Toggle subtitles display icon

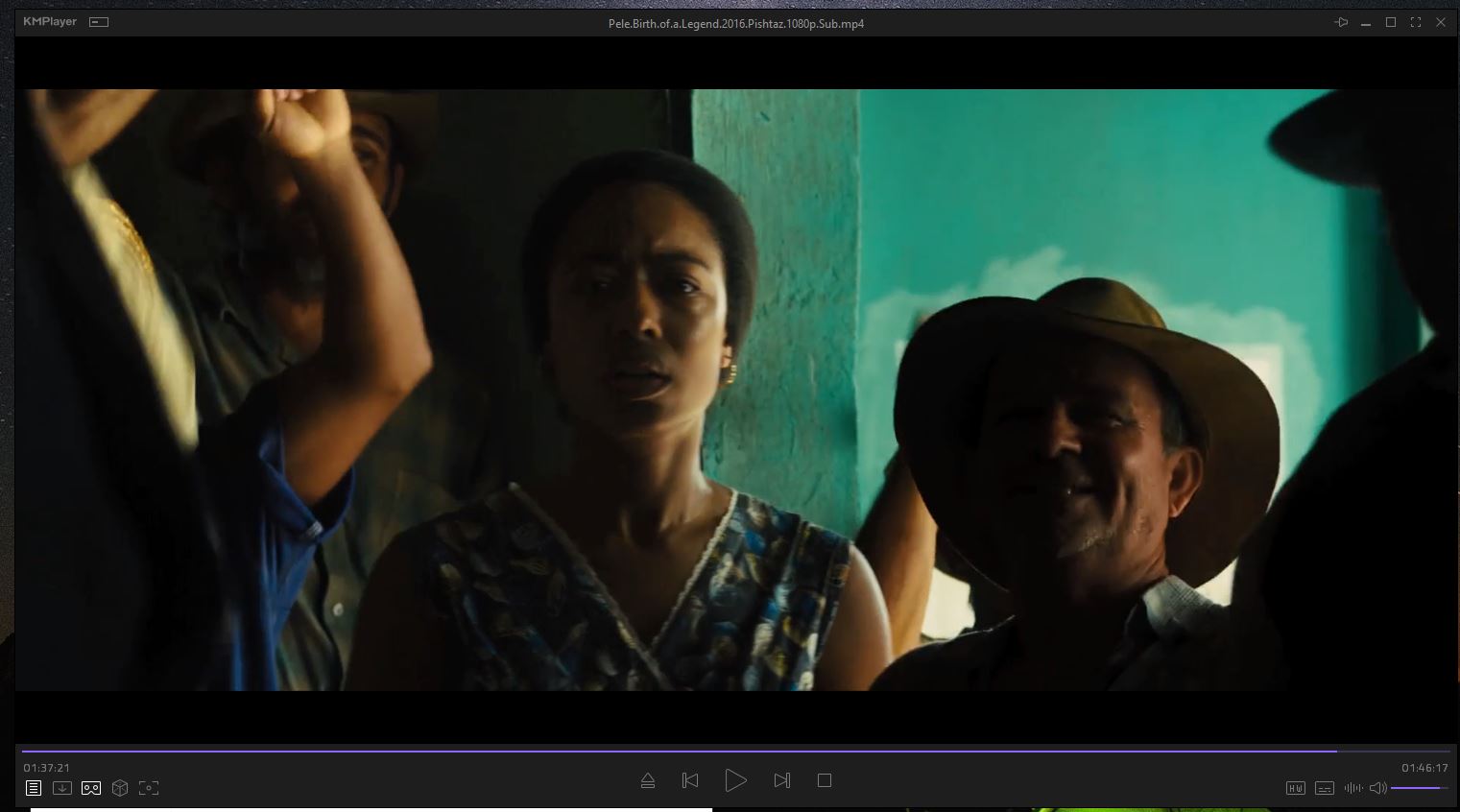1325,788
